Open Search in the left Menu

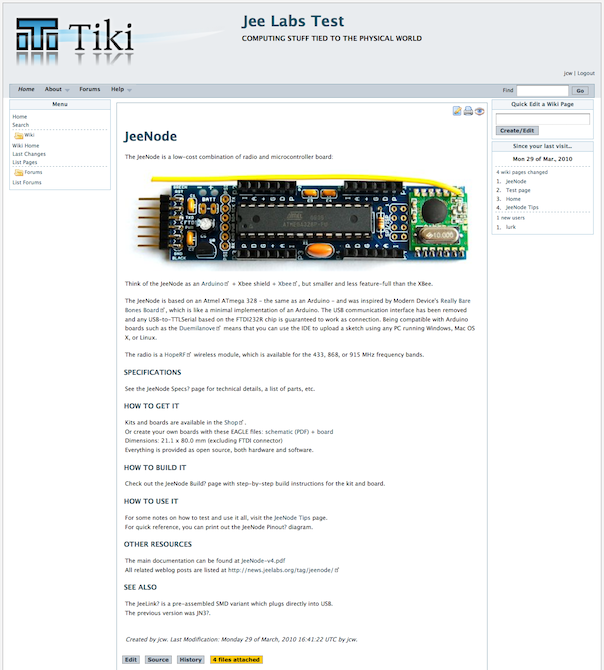[21, 125]
